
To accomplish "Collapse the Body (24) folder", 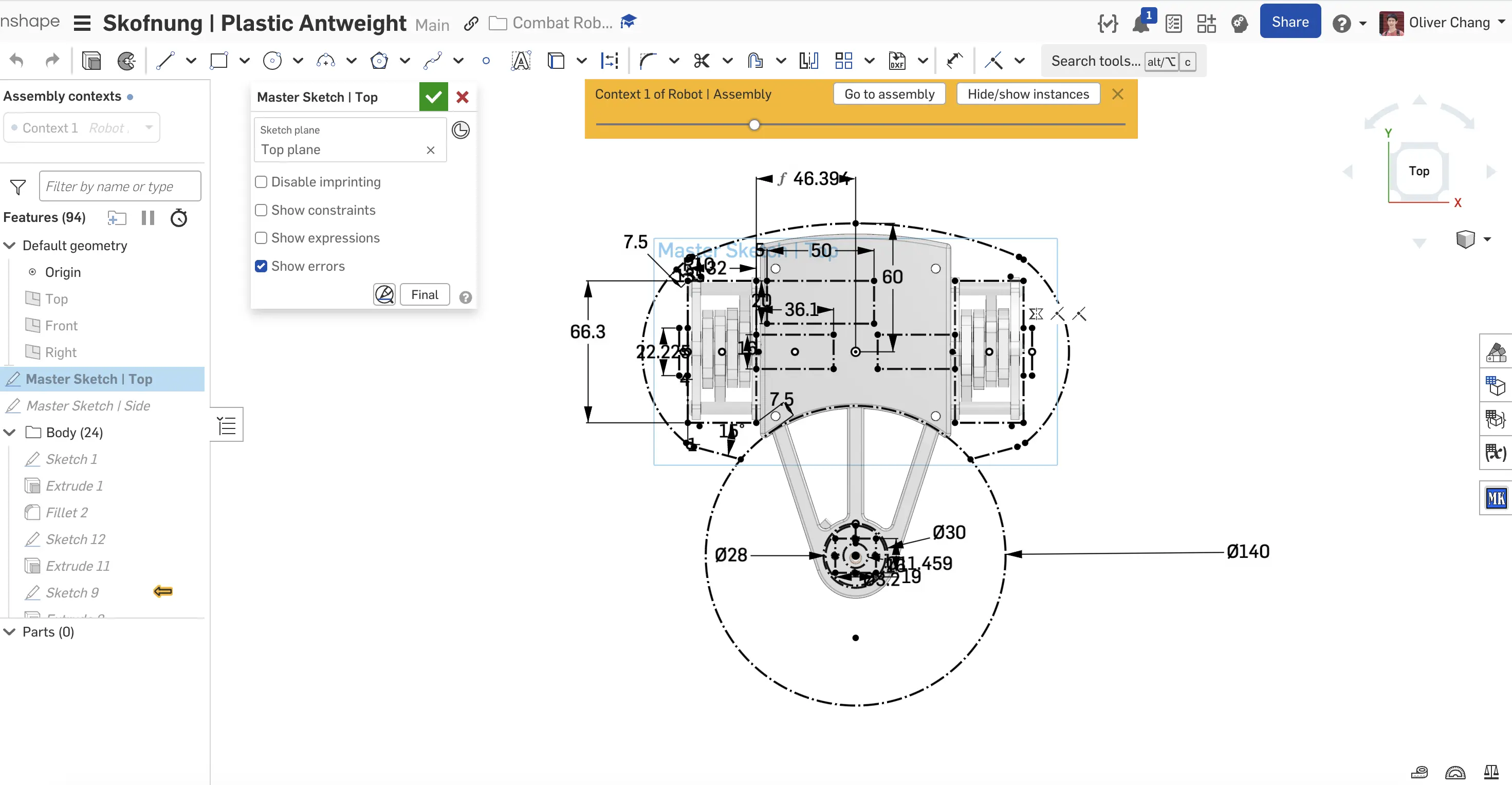I will pyautogui.click(x=10, y=433).
